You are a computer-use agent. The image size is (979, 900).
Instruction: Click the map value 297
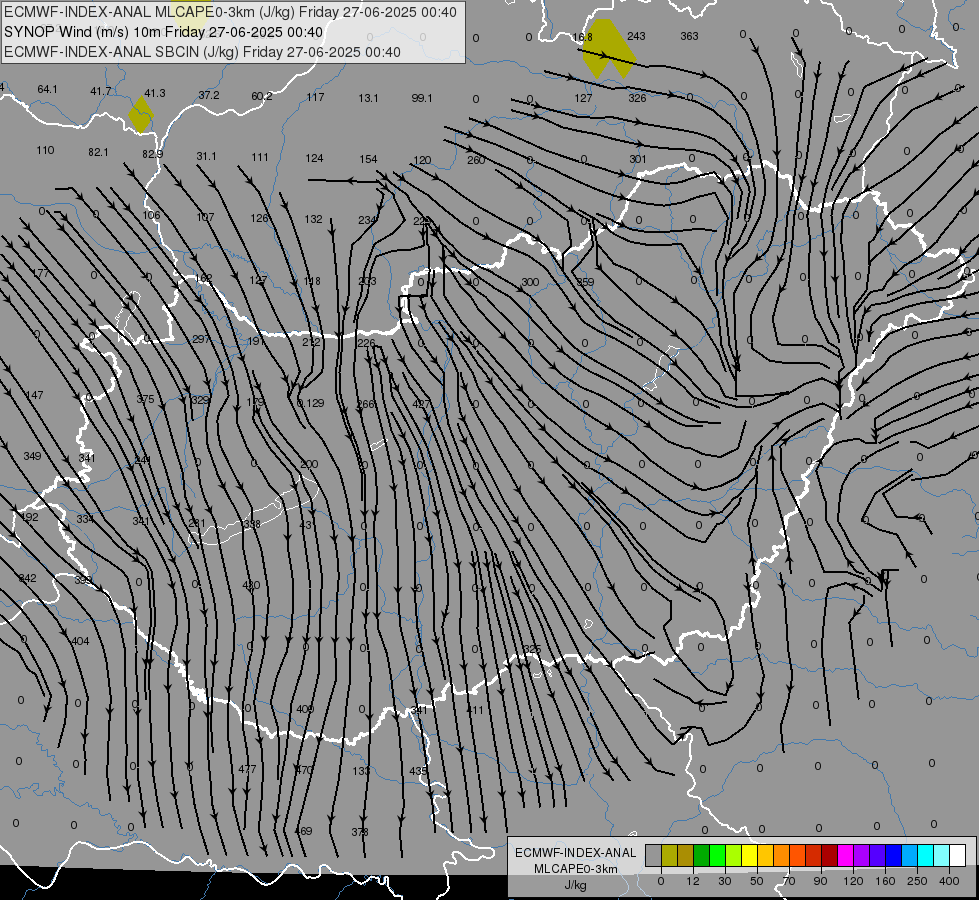(201, 339)
